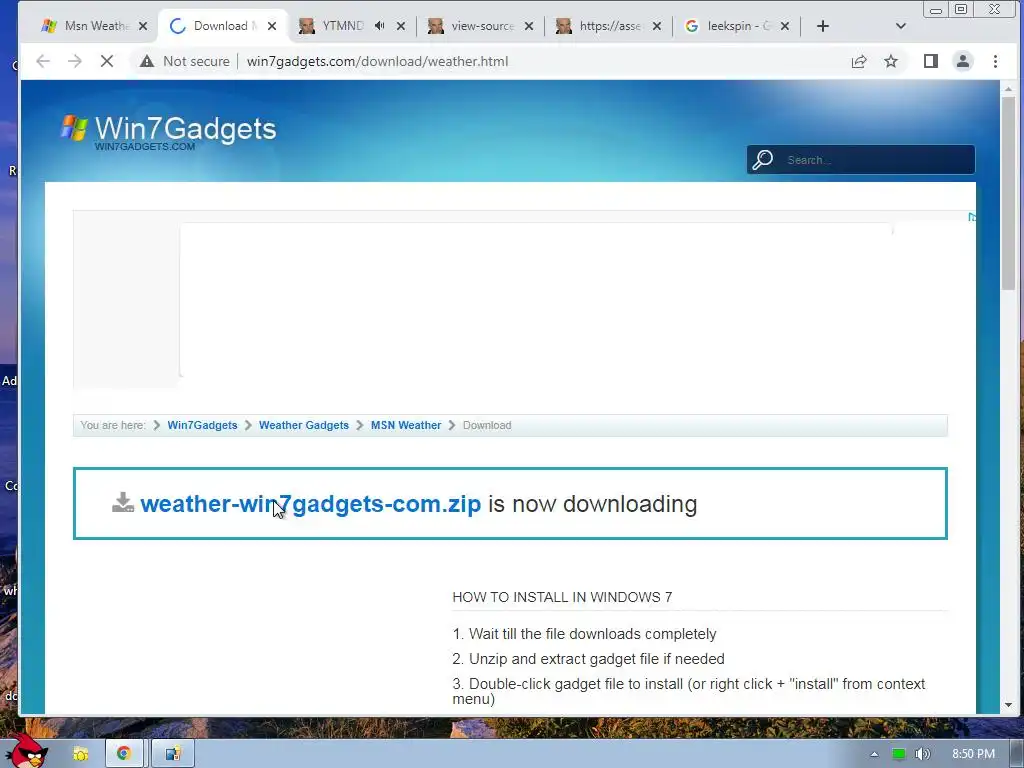Open the taskbar control panel icon
The height and width of the screenshot is (768, 1024).
(173, 754)
